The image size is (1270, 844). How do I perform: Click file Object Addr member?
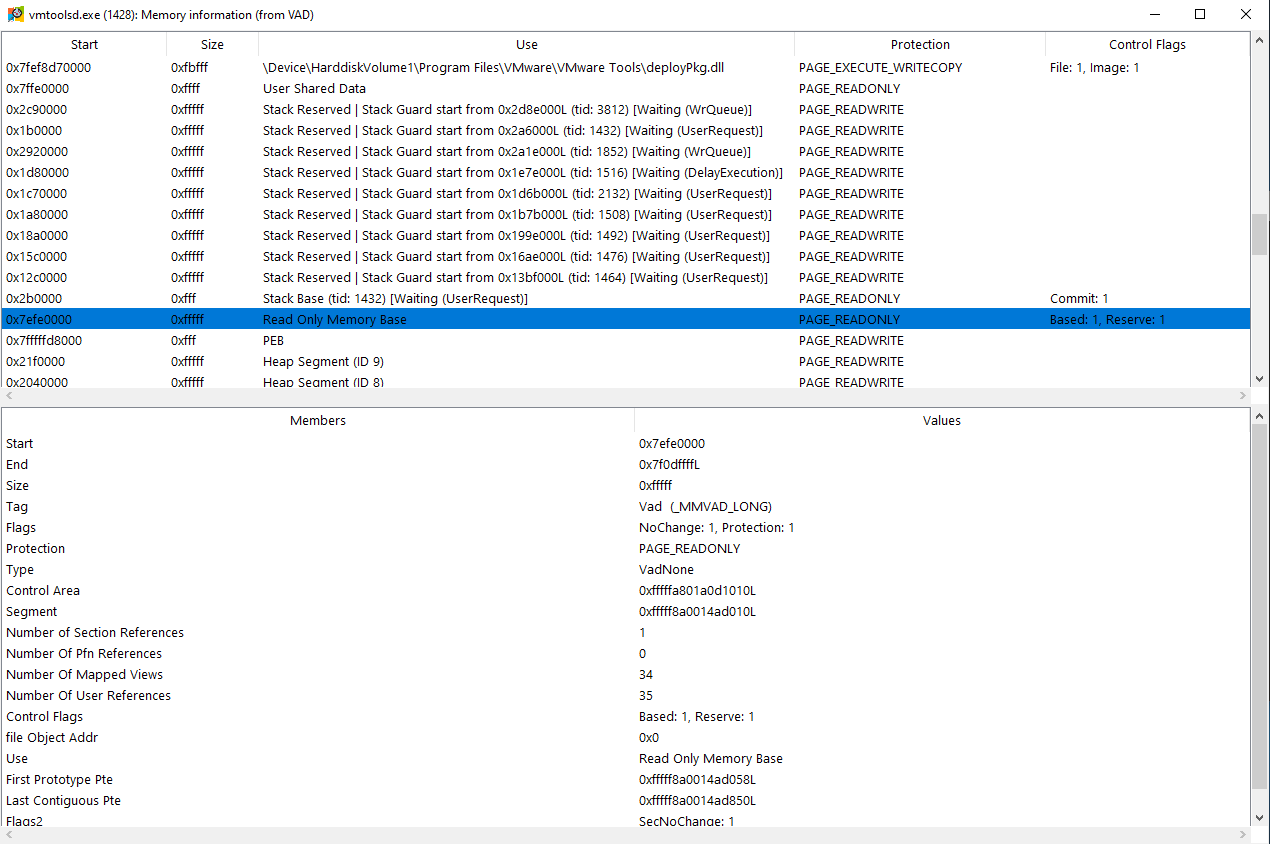pyautogui.click(x=52, y=737)
